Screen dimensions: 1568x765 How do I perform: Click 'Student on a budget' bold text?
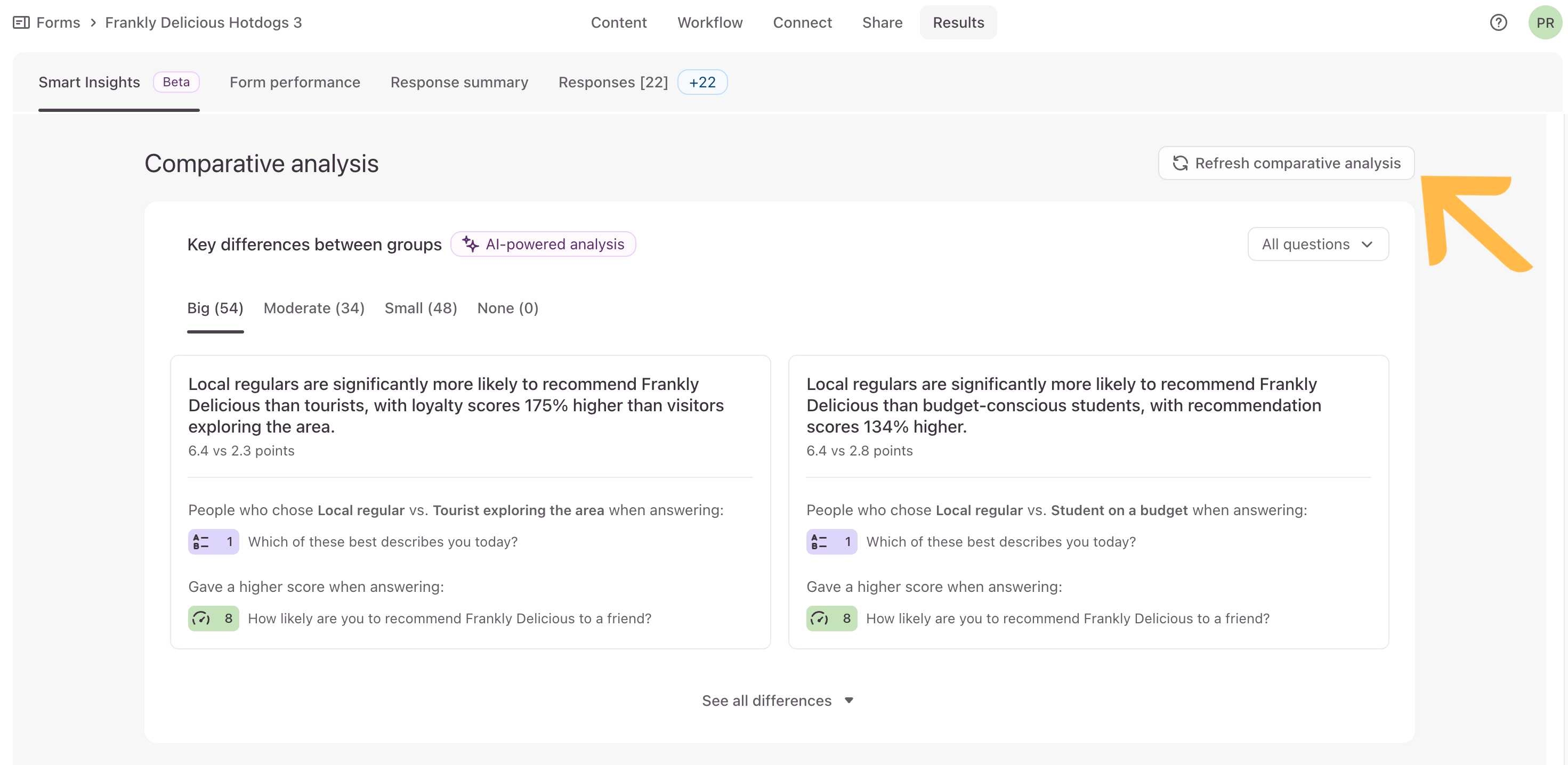(x=1119, y=510)
